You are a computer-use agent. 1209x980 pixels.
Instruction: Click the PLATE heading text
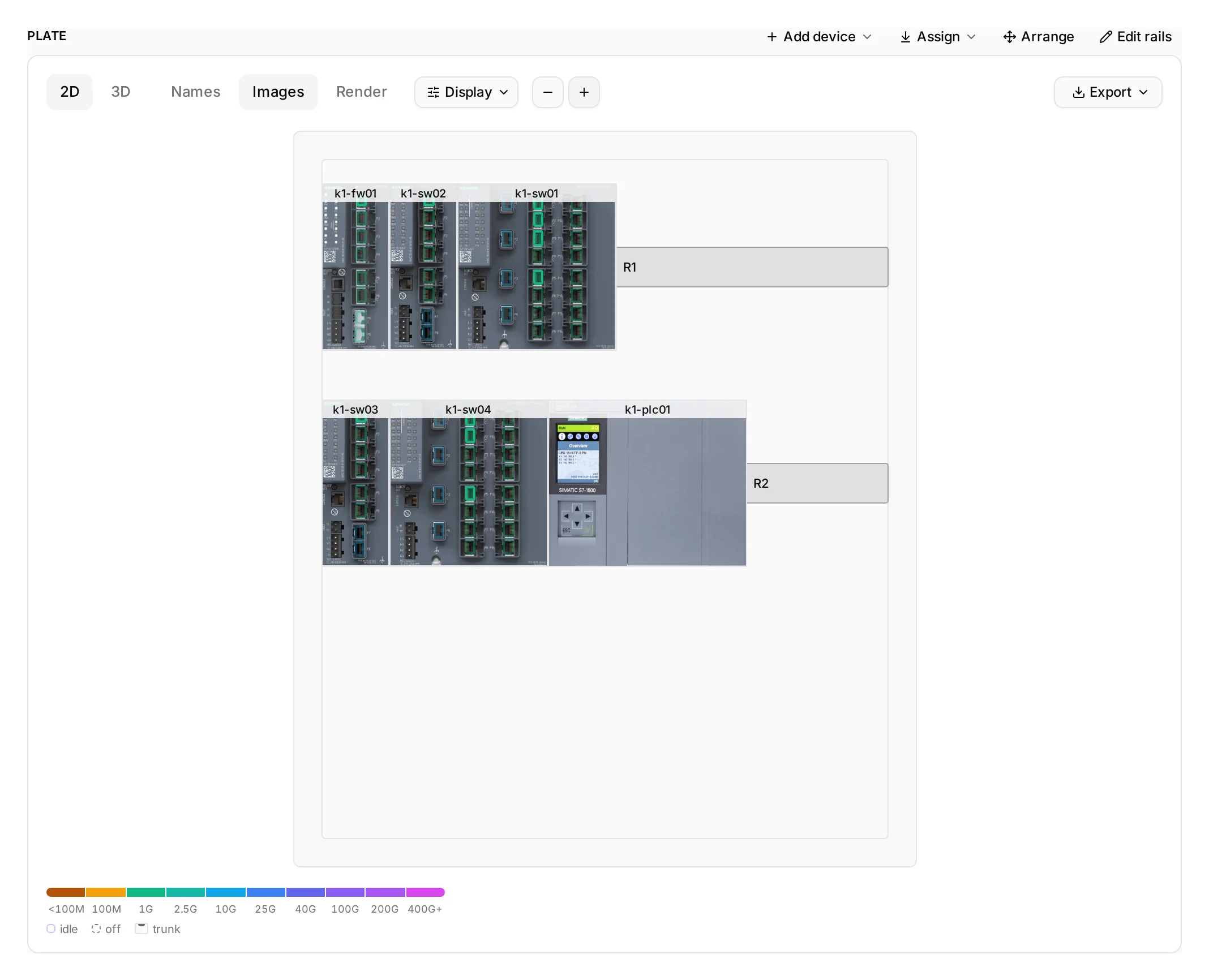tap(47, 36)
